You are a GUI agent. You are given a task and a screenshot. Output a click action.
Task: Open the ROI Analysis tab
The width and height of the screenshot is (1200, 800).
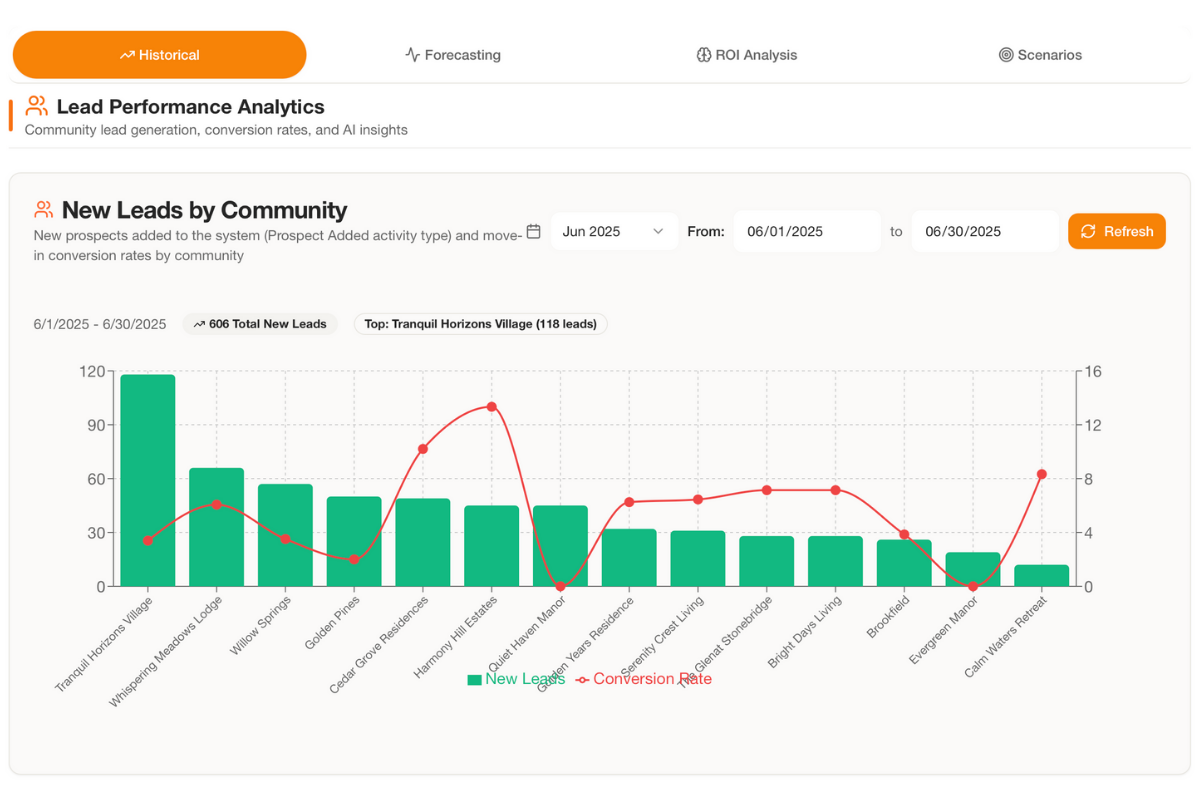(747, 55)
